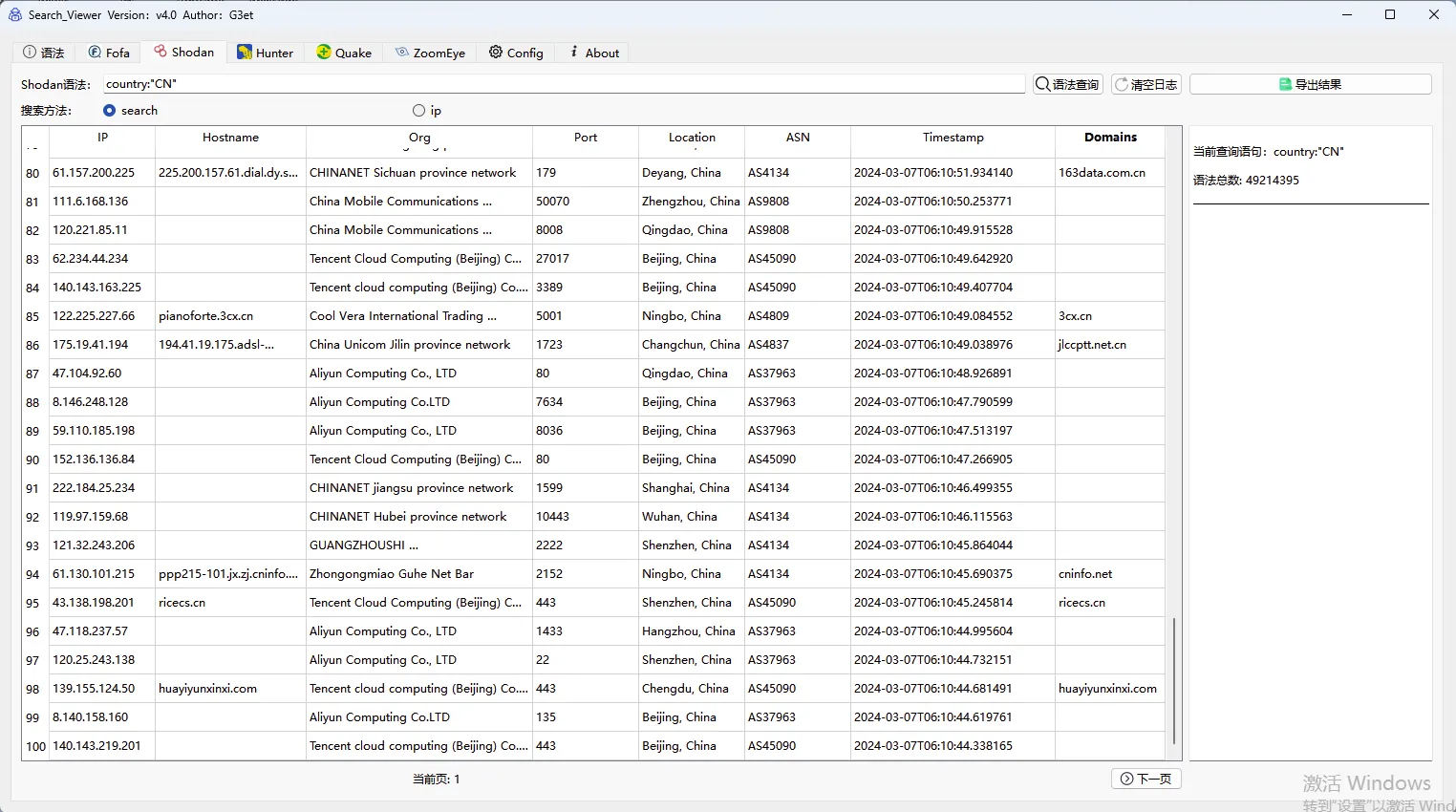Sort by the ASN column header
The height and width of the screenshot is (812, 1456).
tap(798, 138)
